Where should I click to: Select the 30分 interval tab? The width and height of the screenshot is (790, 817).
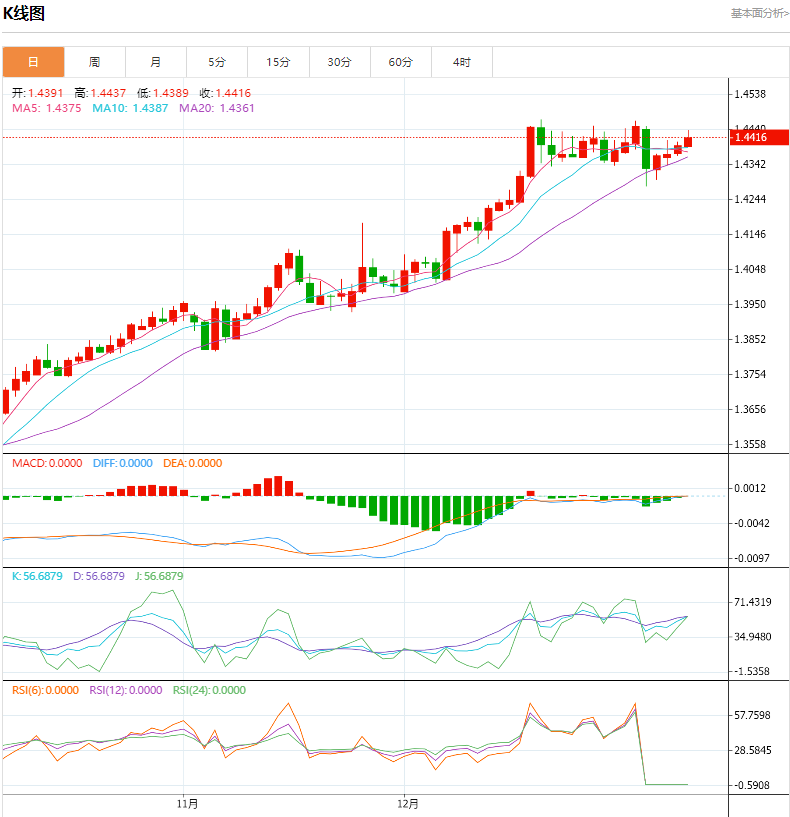(x=339, y=62)
